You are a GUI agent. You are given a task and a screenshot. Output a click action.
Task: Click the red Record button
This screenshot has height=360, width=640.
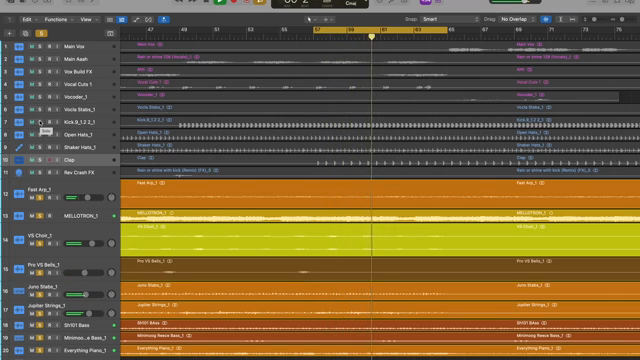coord(234,2)
